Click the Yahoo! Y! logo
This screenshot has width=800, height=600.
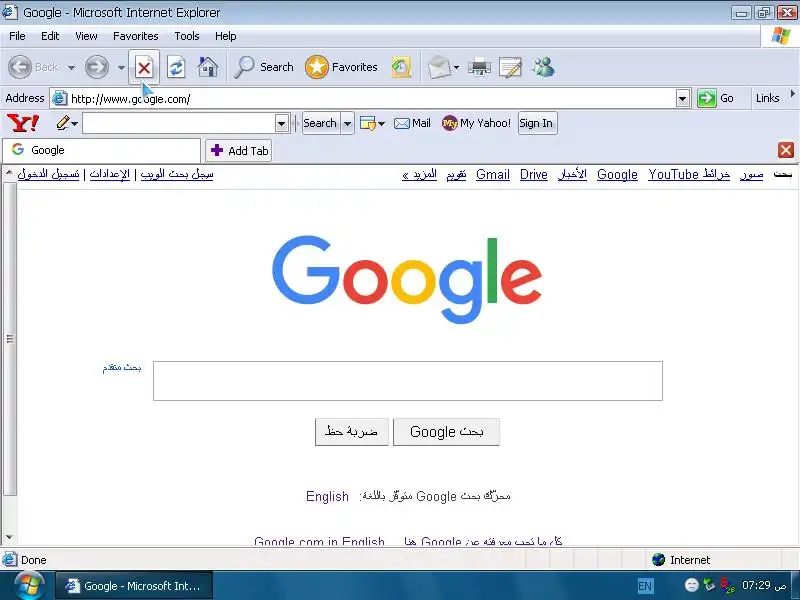pyautogui.click(x=22, y=123)
